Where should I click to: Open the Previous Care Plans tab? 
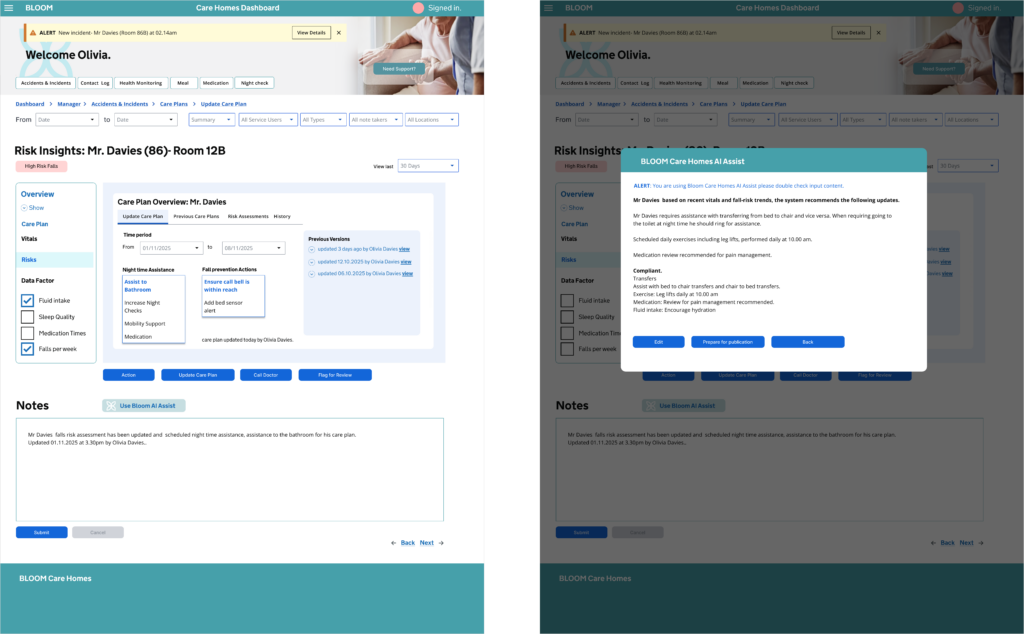[x=196, y=216]
